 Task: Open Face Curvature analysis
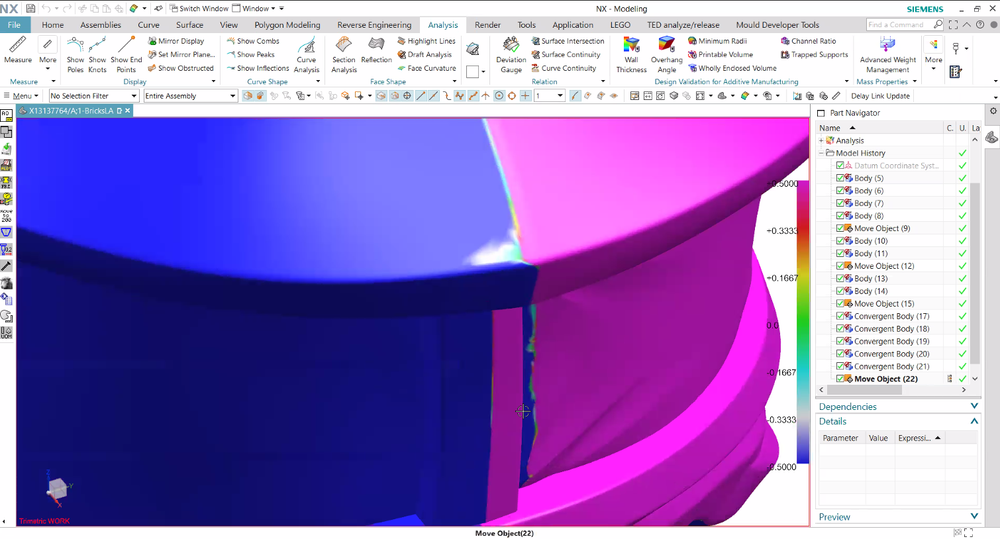tap(426, 68)
